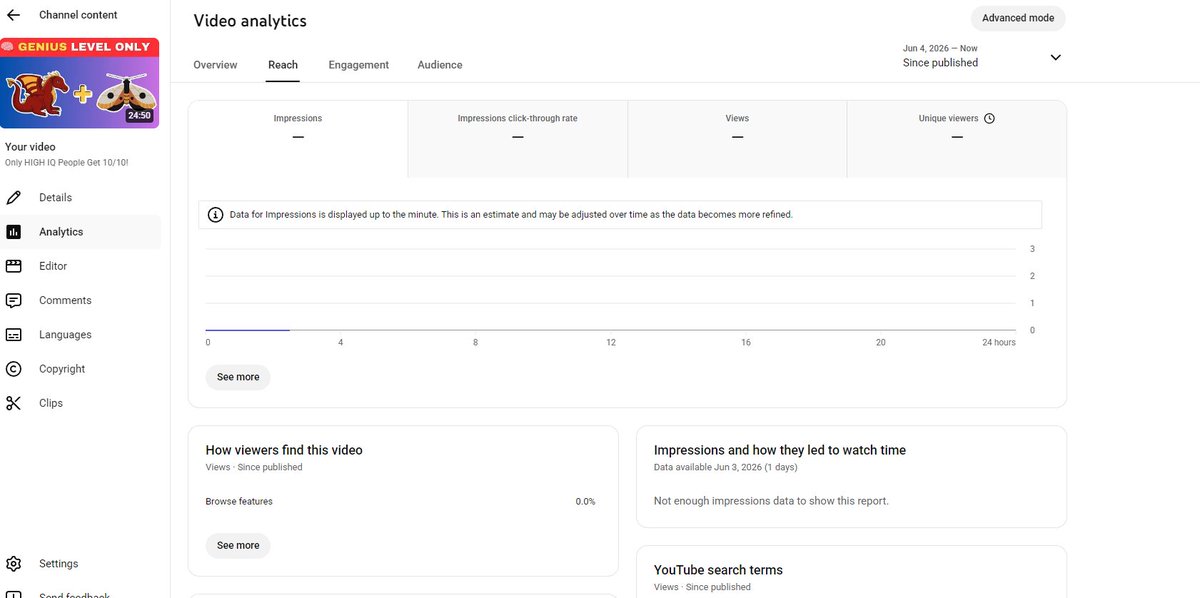The height and width of the screenshot is (598, 1200).
Task: Expand the Since published date range dropdown
Action: (x=1055, y=57)
